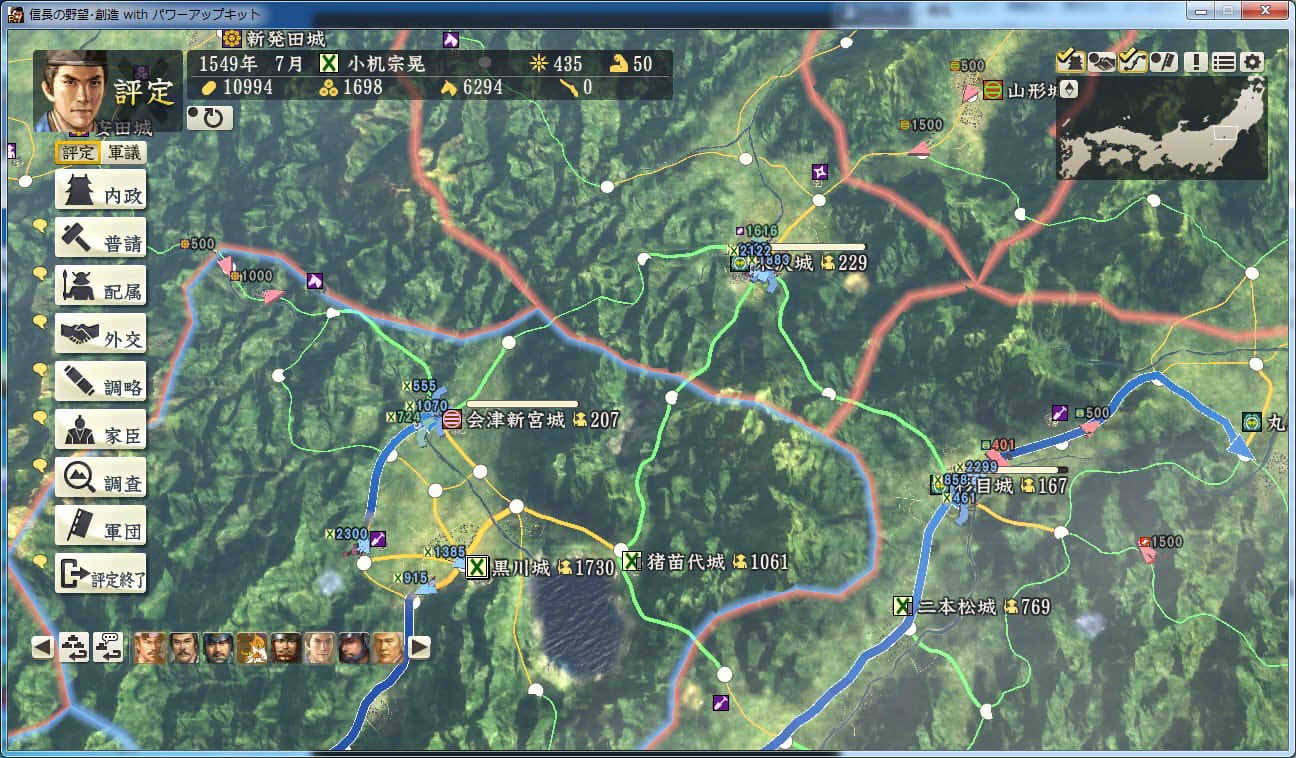Open the 家臣 retainers command
This screenshot has width=1296, height=758.
pyautogui.click(x=100, y=431)
